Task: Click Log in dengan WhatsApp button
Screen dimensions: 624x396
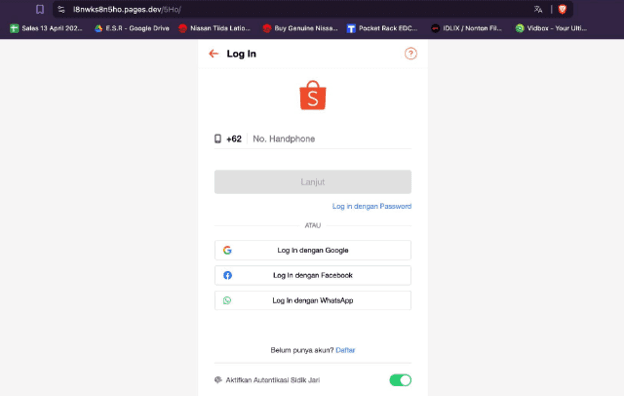Action: [x=313, y=300]
